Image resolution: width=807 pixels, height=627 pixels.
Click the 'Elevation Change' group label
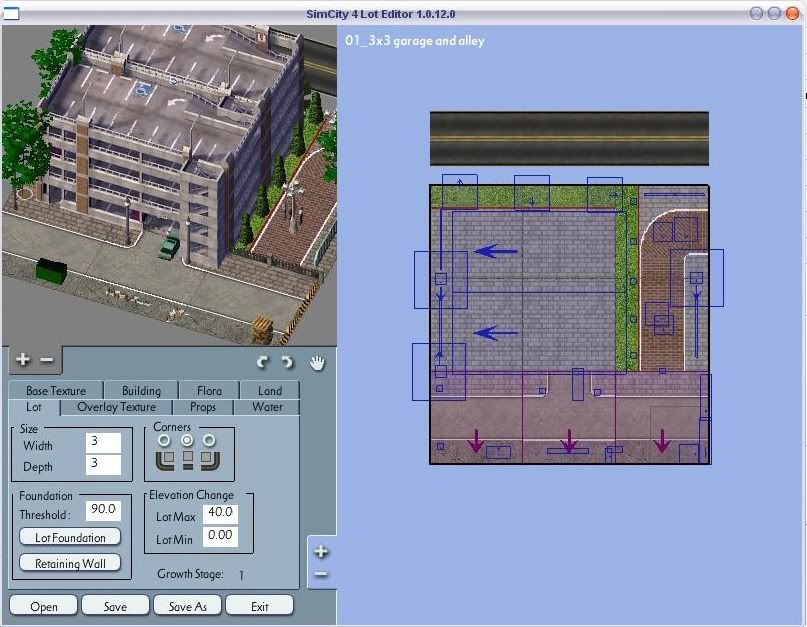[191, 495]
